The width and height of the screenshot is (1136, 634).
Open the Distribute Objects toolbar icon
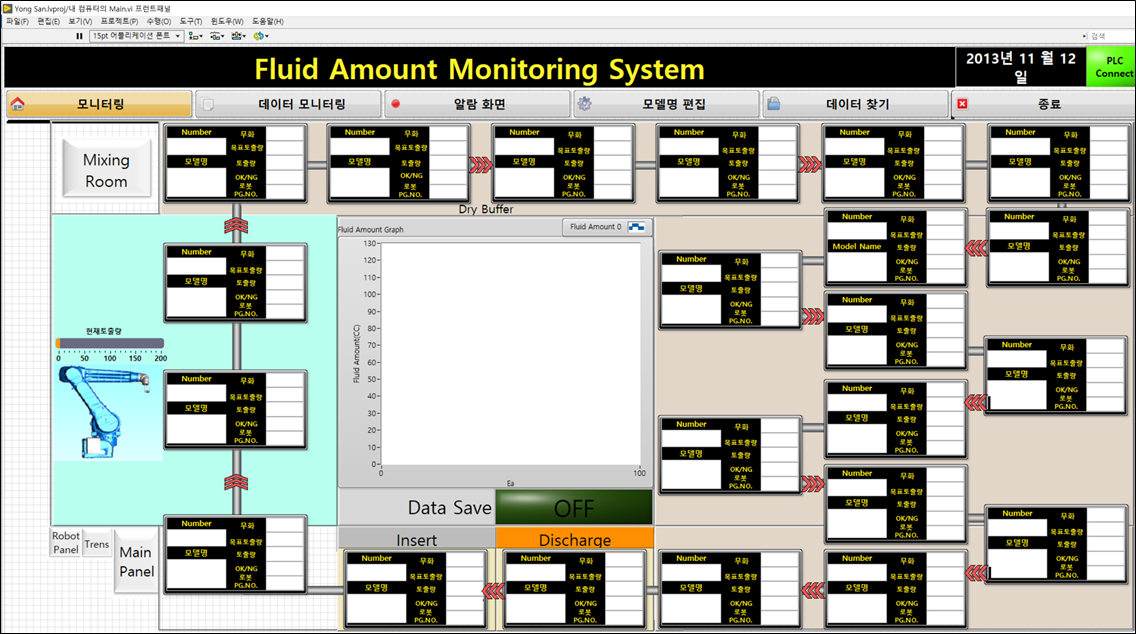pos(217,36)
